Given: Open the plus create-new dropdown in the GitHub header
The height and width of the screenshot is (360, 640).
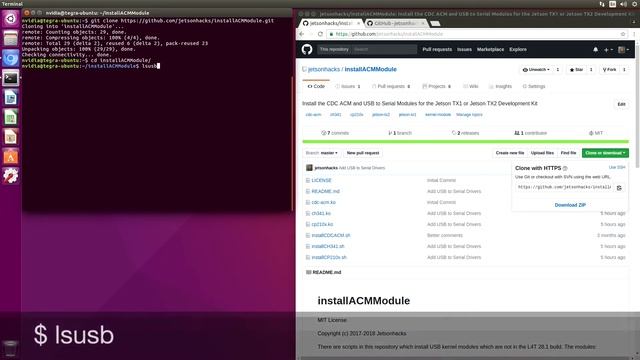Looking at the screenshot, I should click(x=608, y=49).
